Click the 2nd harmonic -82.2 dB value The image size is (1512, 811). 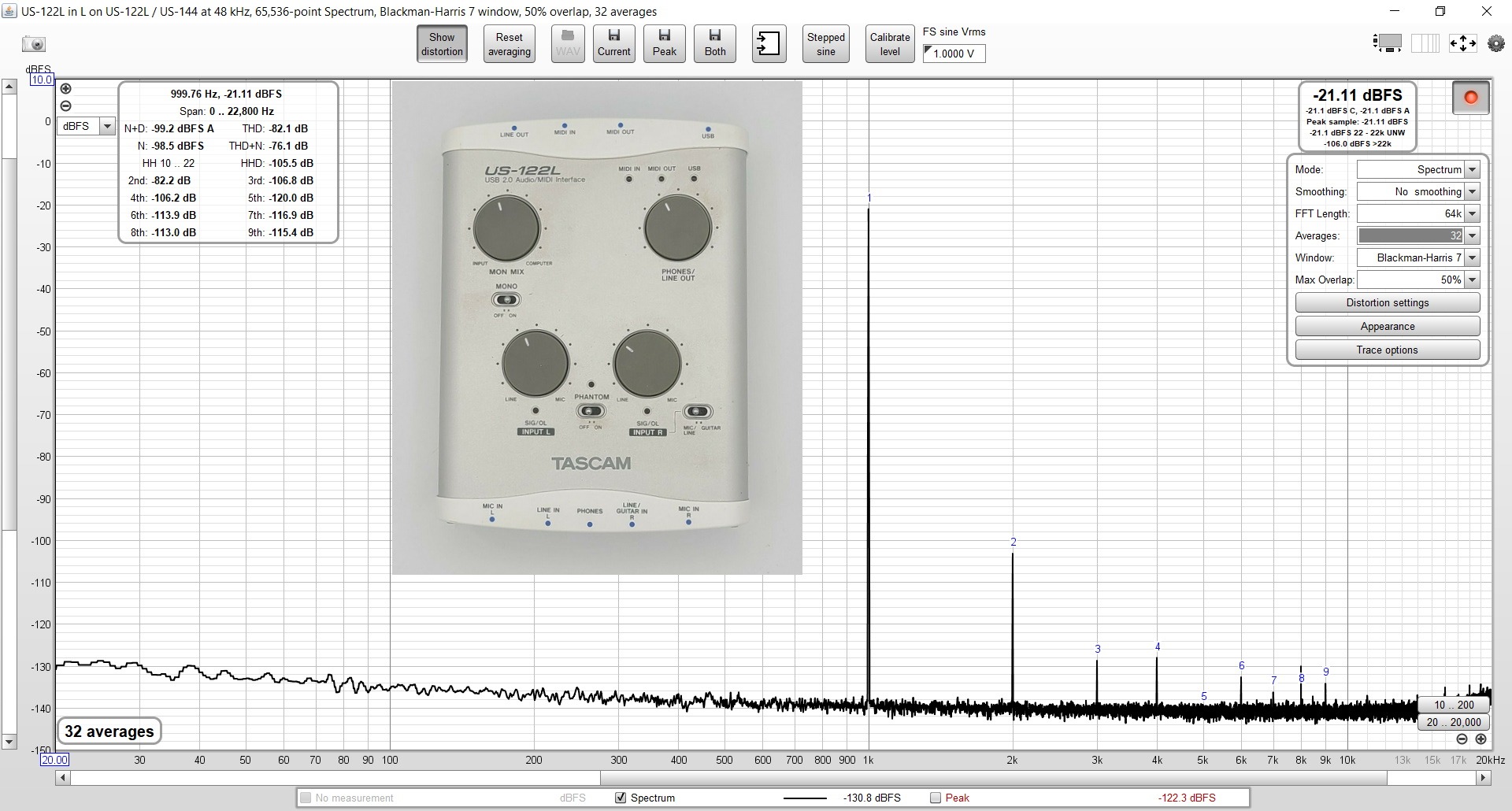tap(171, 180)
